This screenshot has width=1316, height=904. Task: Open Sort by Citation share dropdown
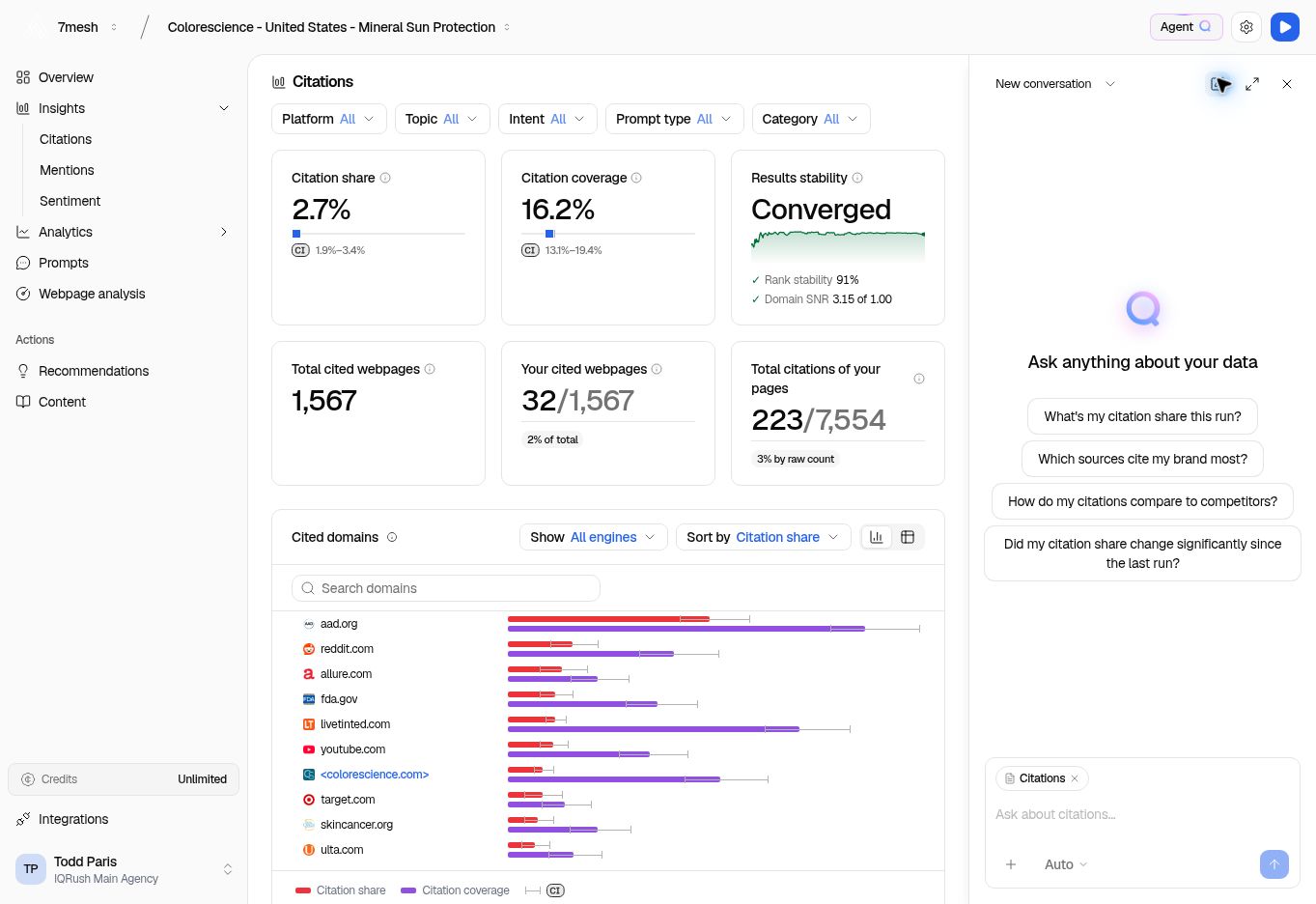click(764, 537)
